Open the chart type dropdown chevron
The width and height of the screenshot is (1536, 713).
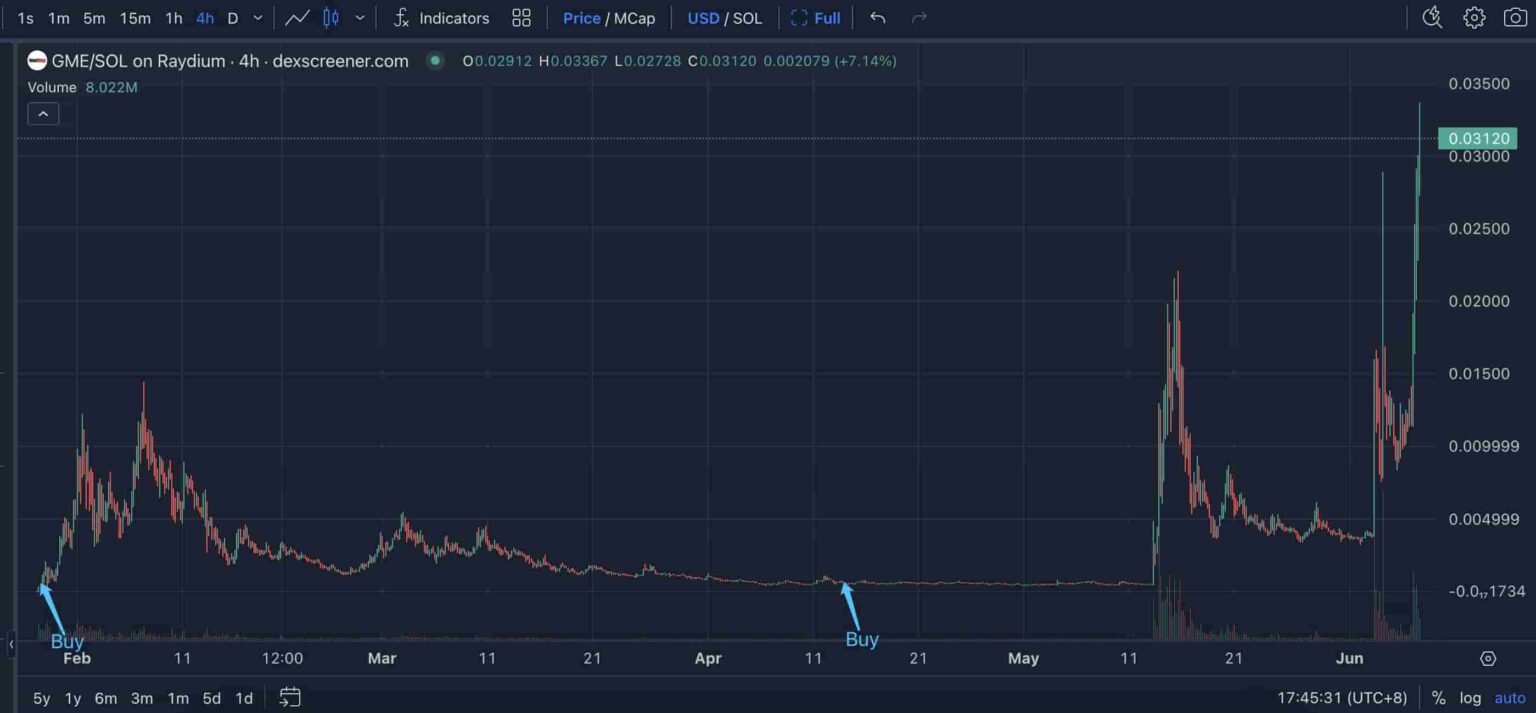(360, 17)
